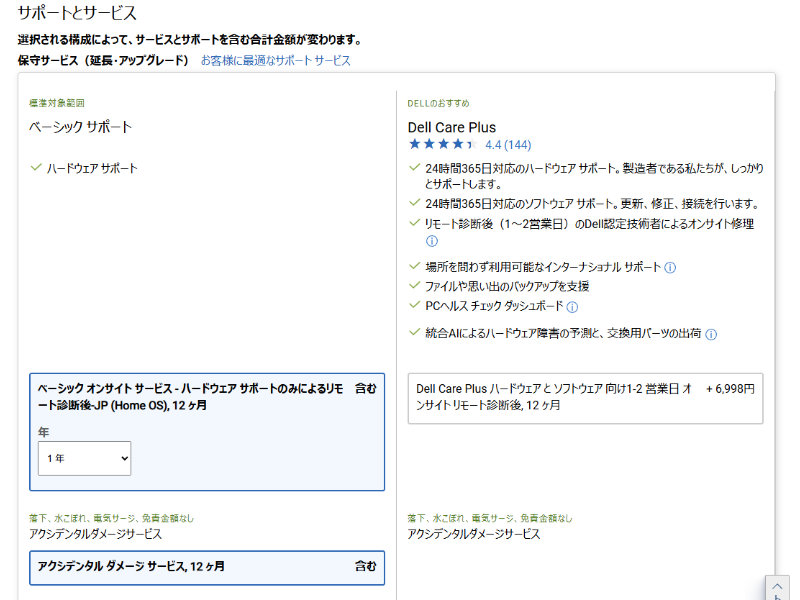Click right column アクシデンタルダメージサービス heading
This screenshot has height=600, width=800.
pyautogui.click(x=473, y=534)
